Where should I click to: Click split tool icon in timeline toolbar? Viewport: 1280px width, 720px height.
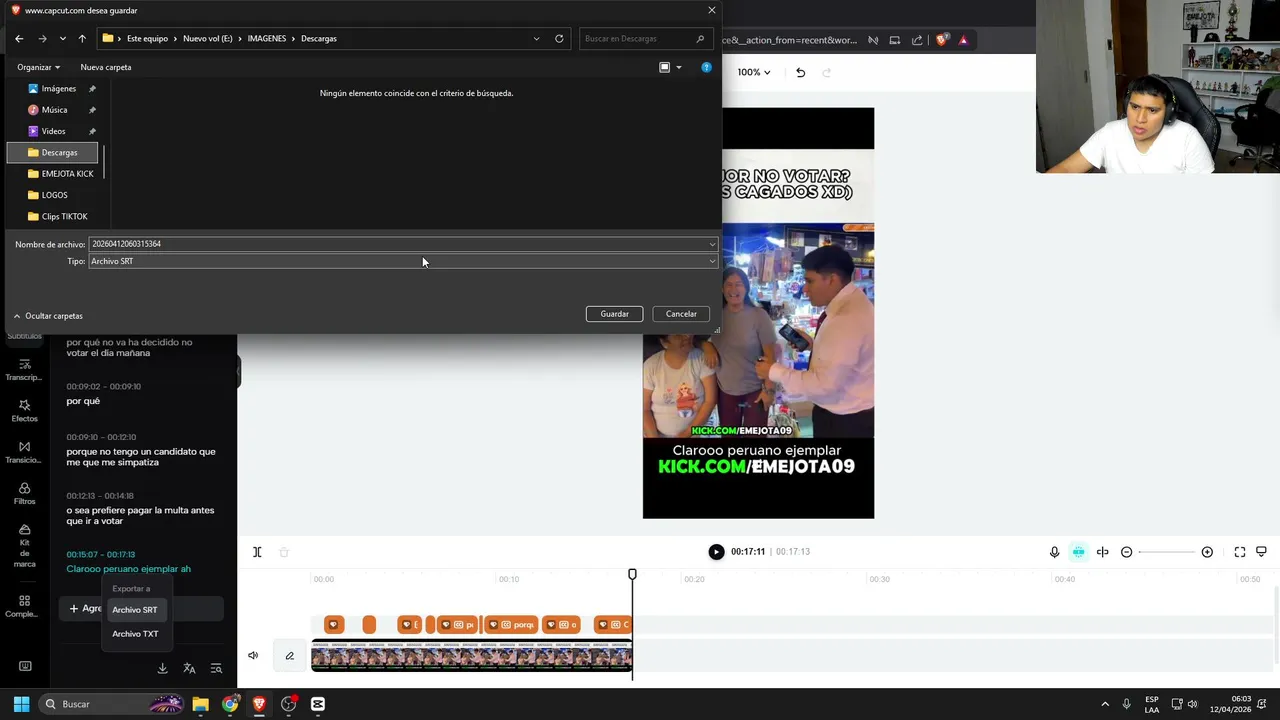tap(257, 552)
